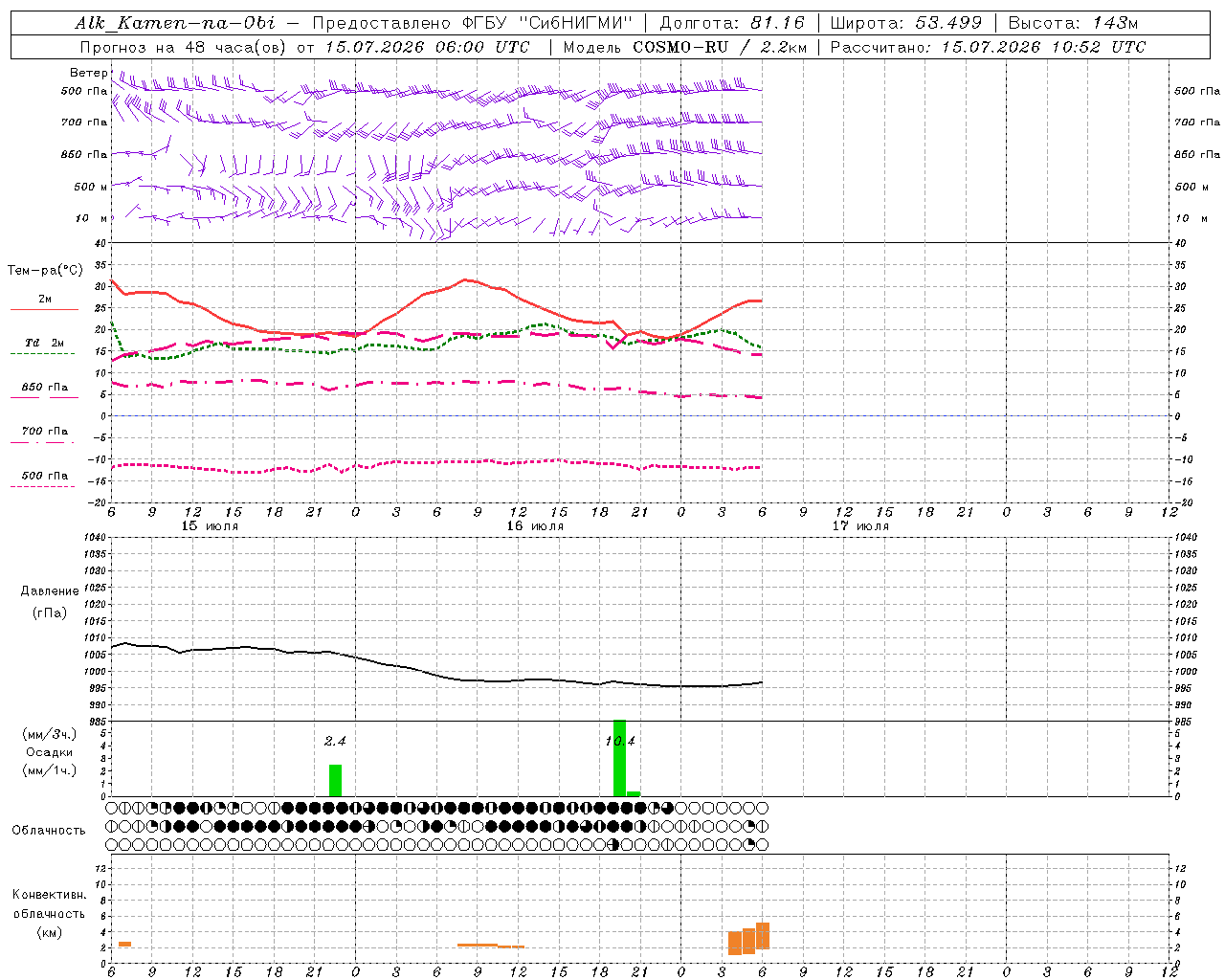Click the tallest orange convective cloud bar

[763, 936]
